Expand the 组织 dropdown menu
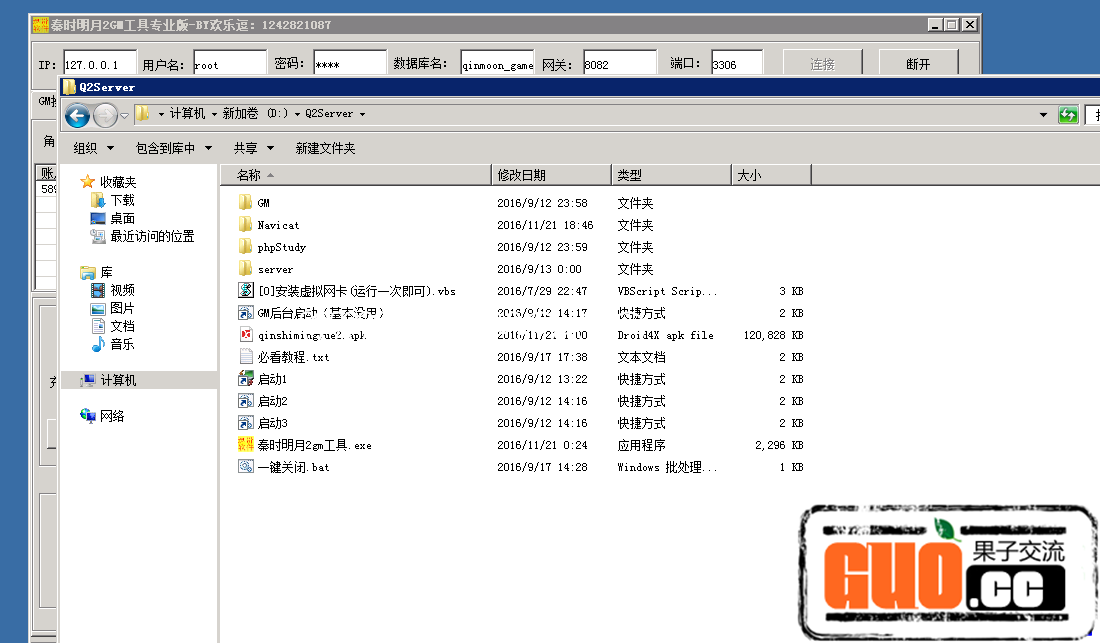This screenshot has width=1100, height=643. point(91,148)
